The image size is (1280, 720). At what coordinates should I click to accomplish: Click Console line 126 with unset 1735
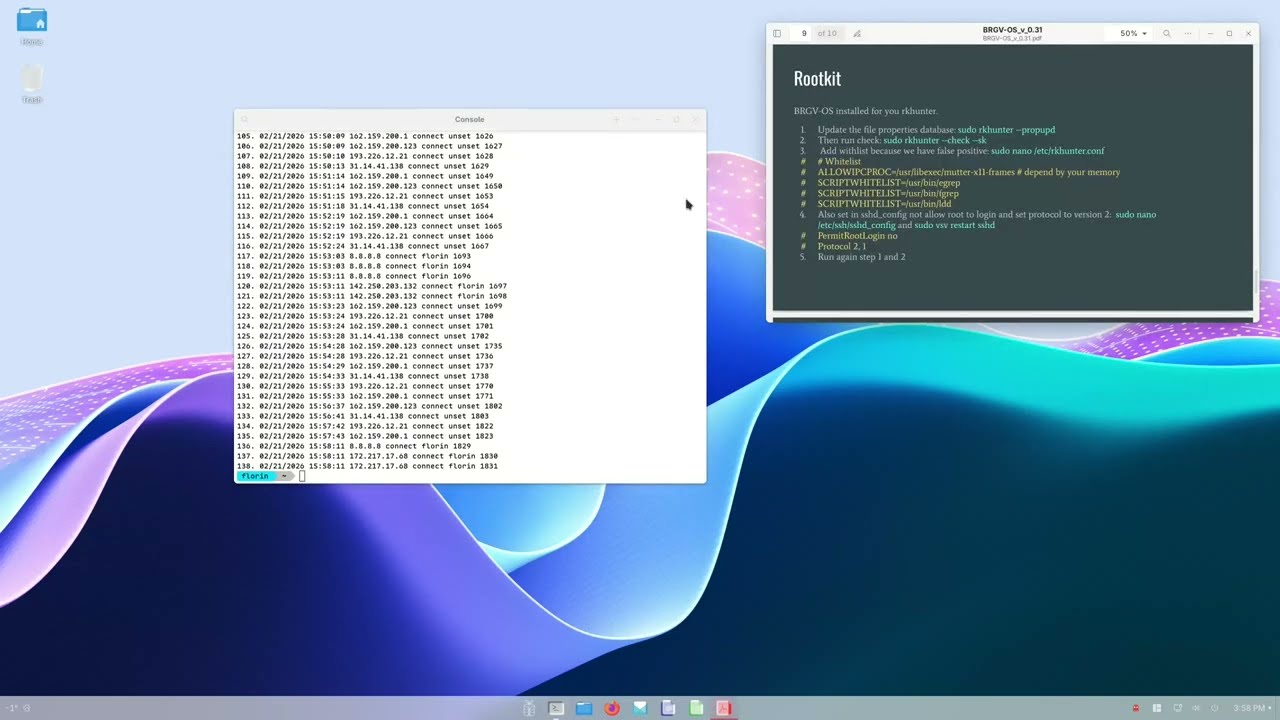coord(369,346)
